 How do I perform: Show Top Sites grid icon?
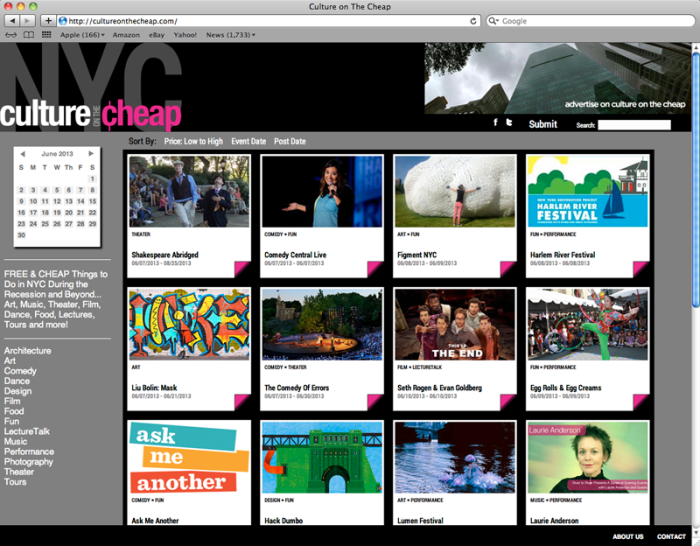tap(46, 34)
